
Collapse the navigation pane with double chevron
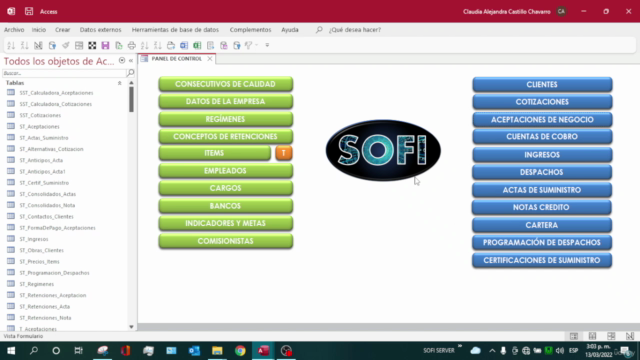coord(131,60)
